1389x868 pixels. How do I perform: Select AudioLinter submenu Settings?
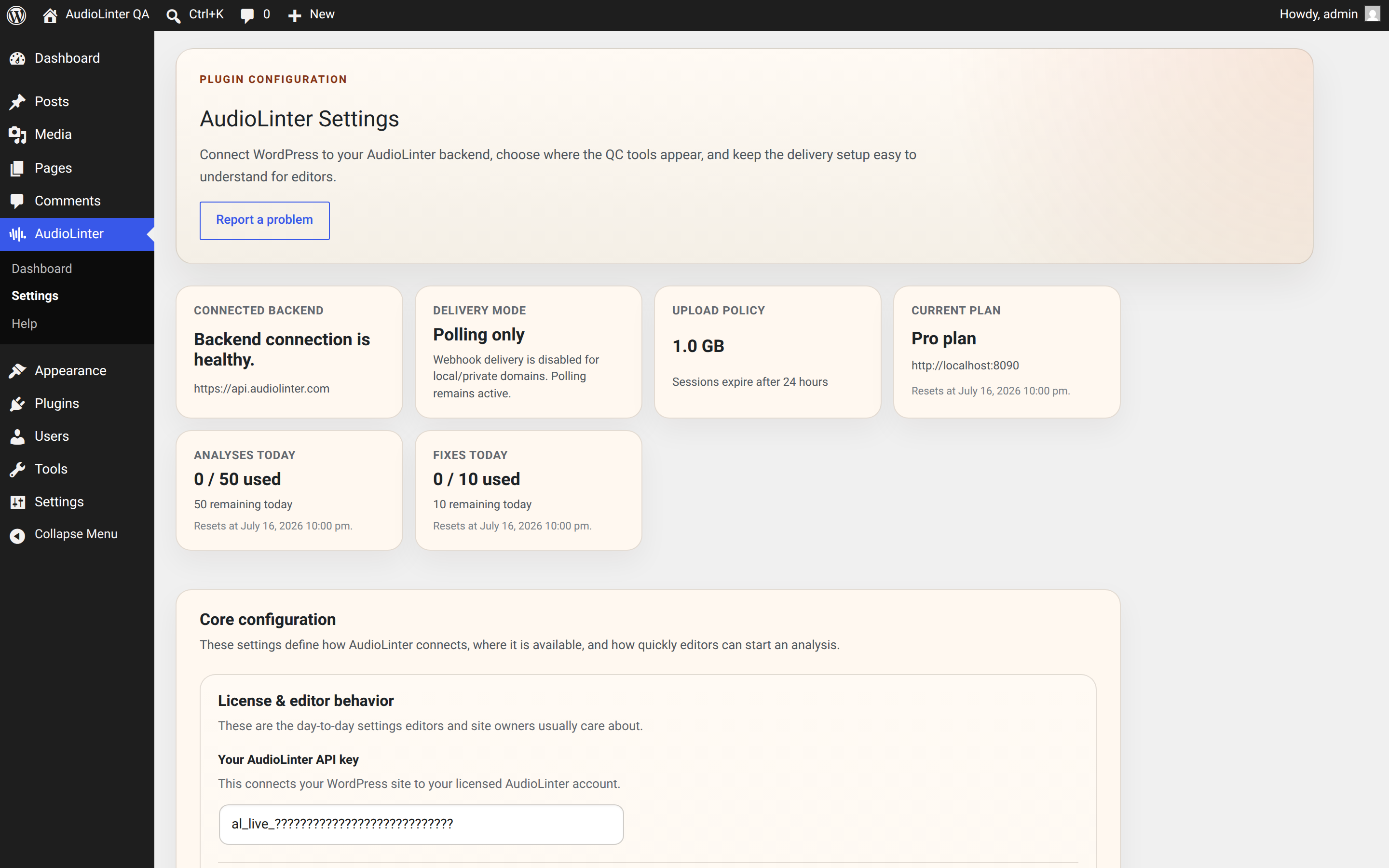point(35,296)
